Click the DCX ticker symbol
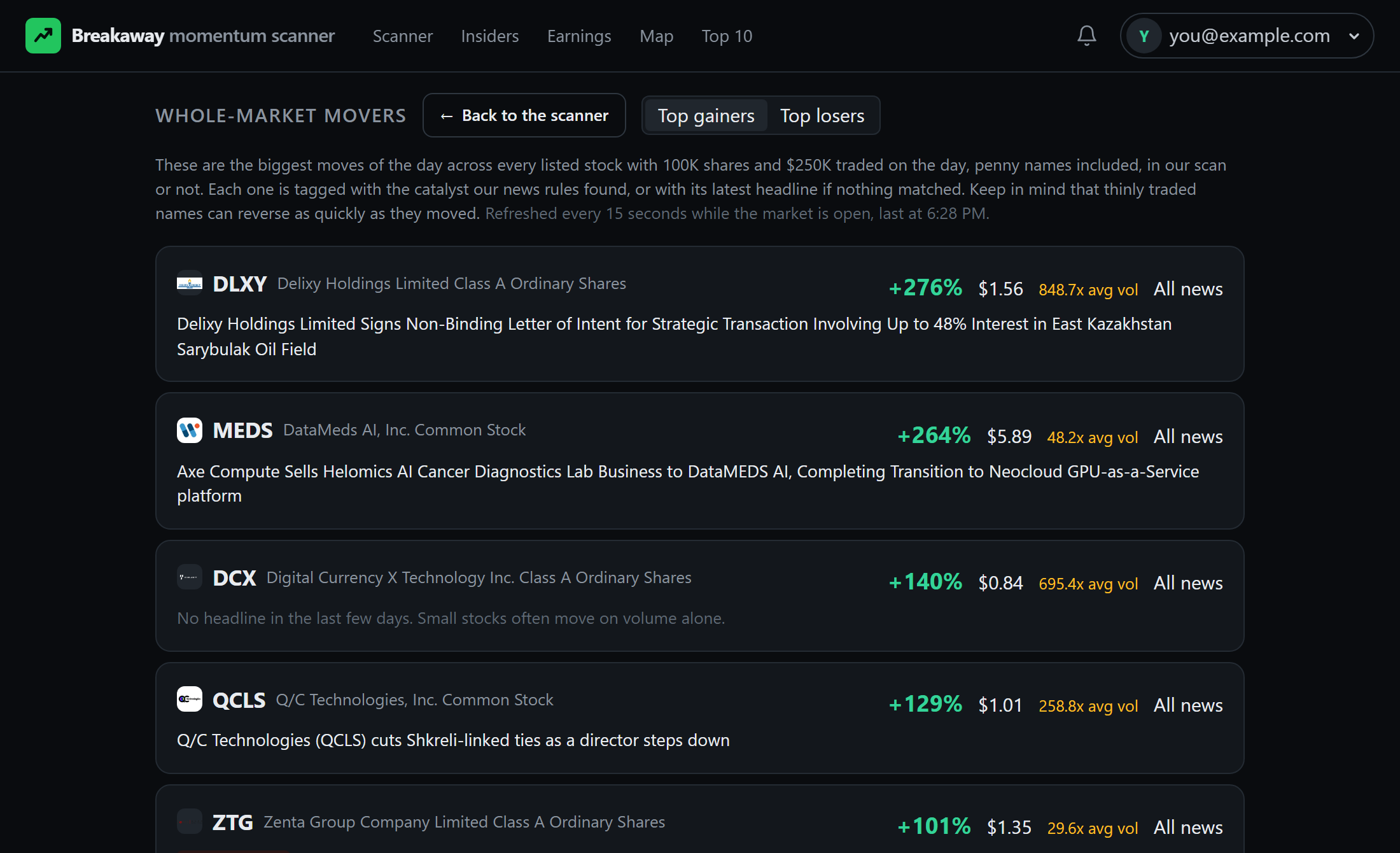This screenshot has width=1400, height=853. 234,578
